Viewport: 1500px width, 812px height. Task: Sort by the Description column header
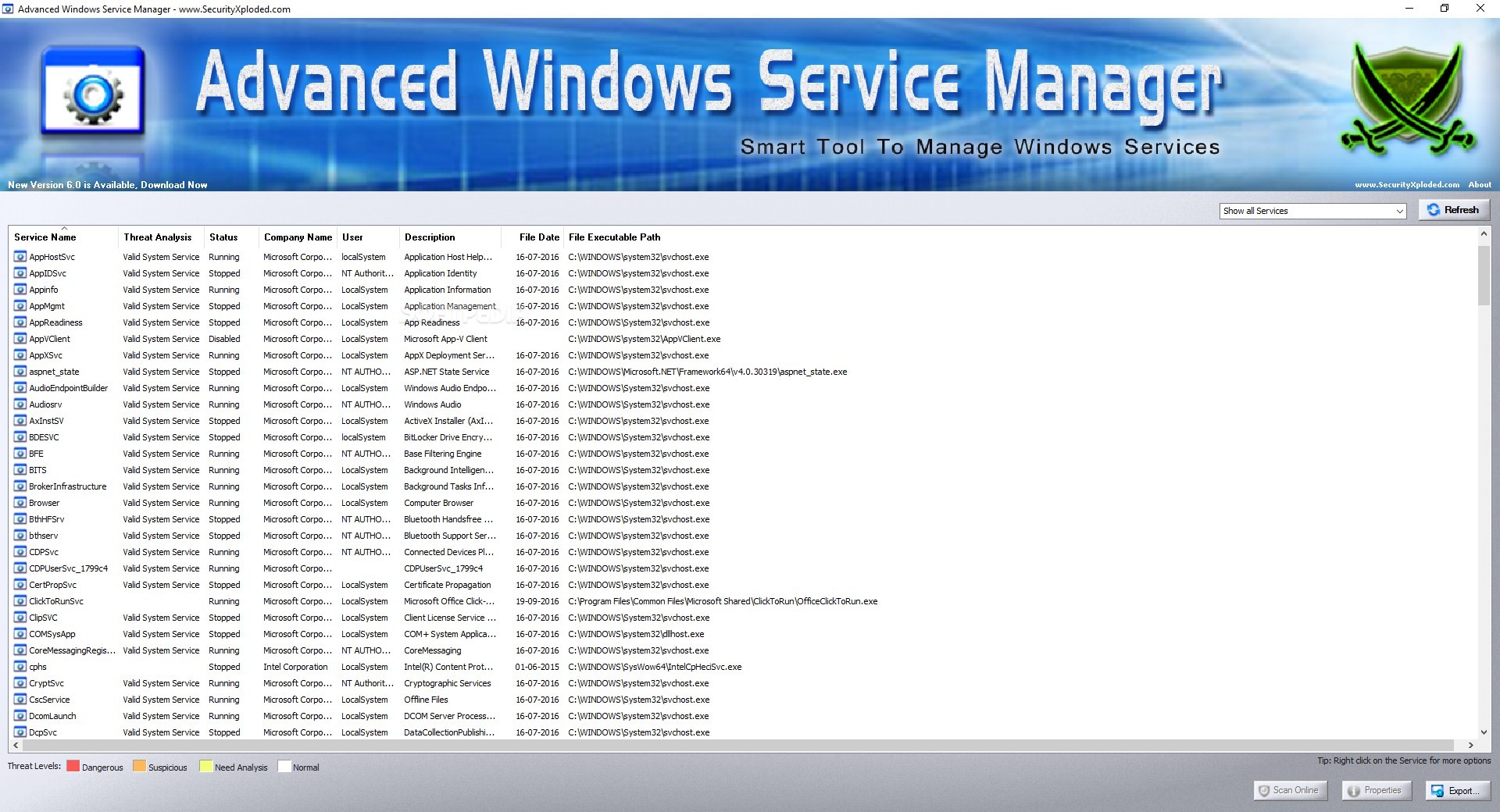coord(450,237)
